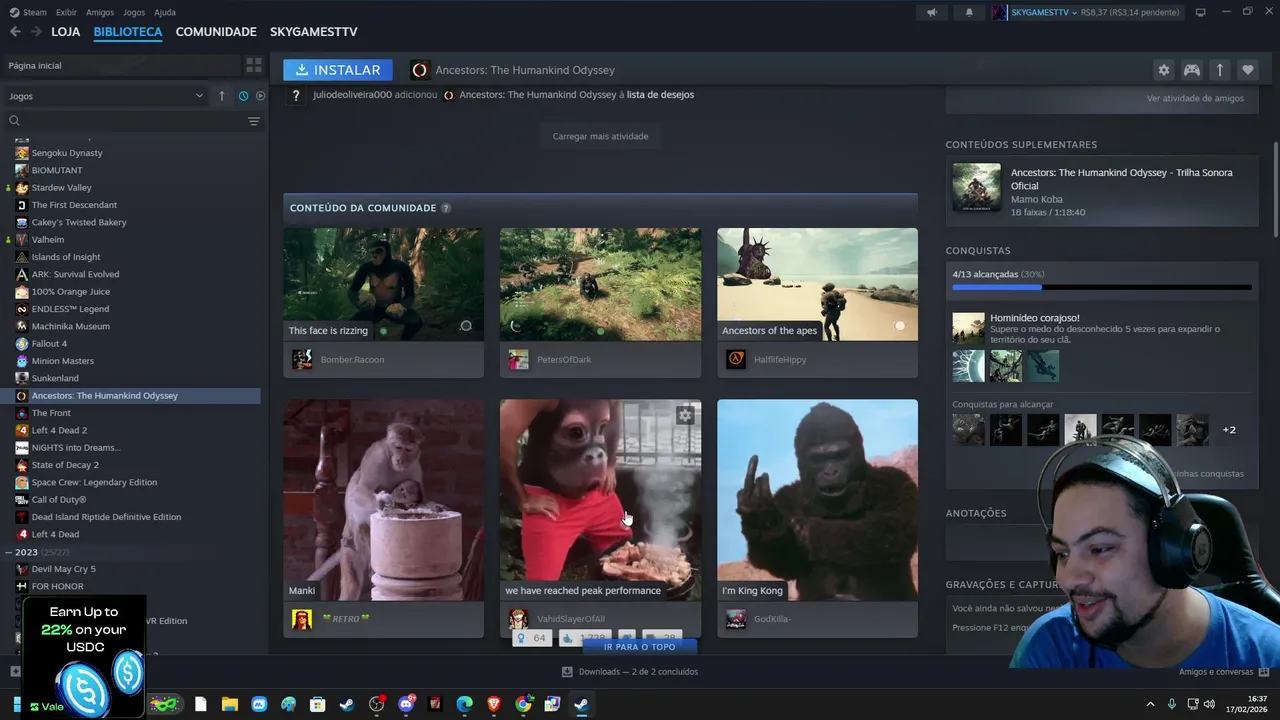Select Devil May Cry 5 in library
This screenshot has width=1280, height=720.
[x=63, y=569]
